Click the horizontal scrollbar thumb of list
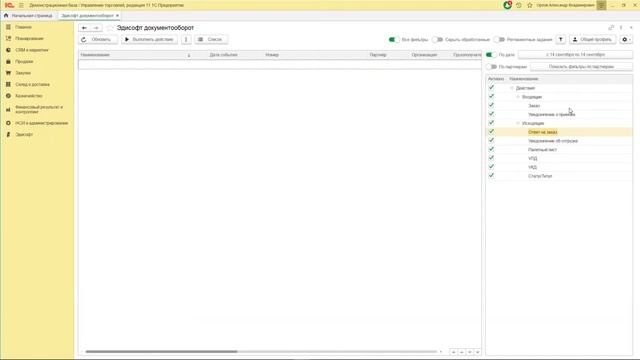Image resolution: width=640 pixels, height=360 pixels. [x=161, y=351]
